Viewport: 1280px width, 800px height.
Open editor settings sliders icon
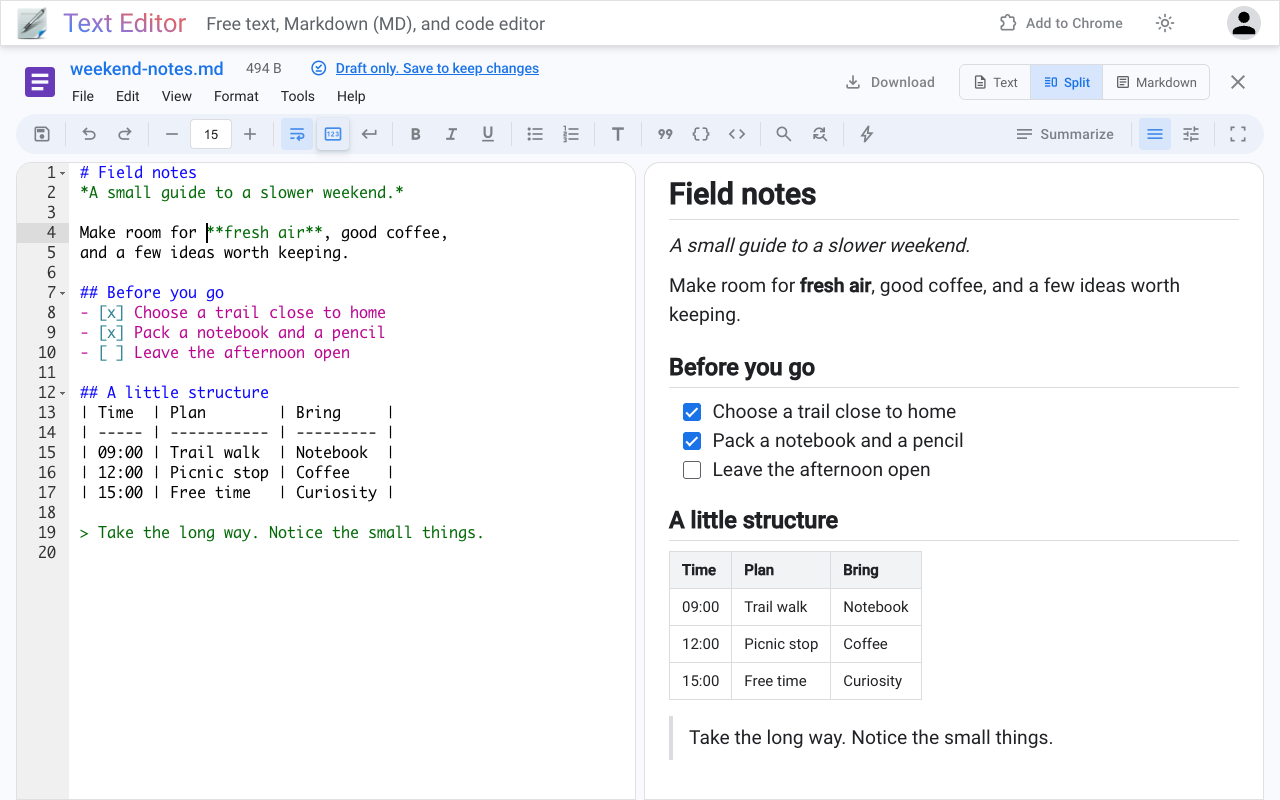[1191, 134]
